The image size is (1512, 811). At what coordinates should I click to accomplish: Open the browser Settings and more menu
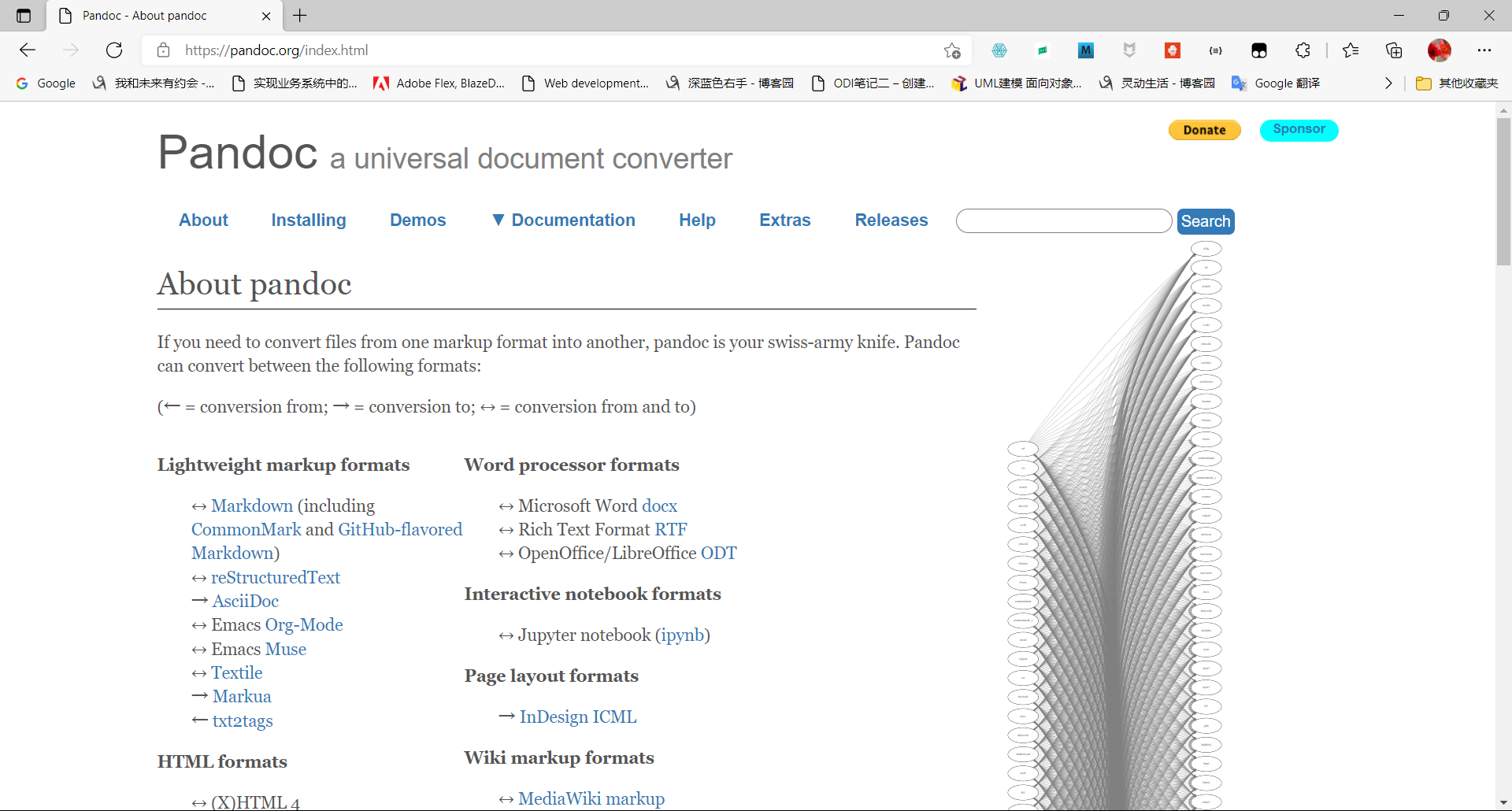pyautogui.click(x=1484, y=50)
